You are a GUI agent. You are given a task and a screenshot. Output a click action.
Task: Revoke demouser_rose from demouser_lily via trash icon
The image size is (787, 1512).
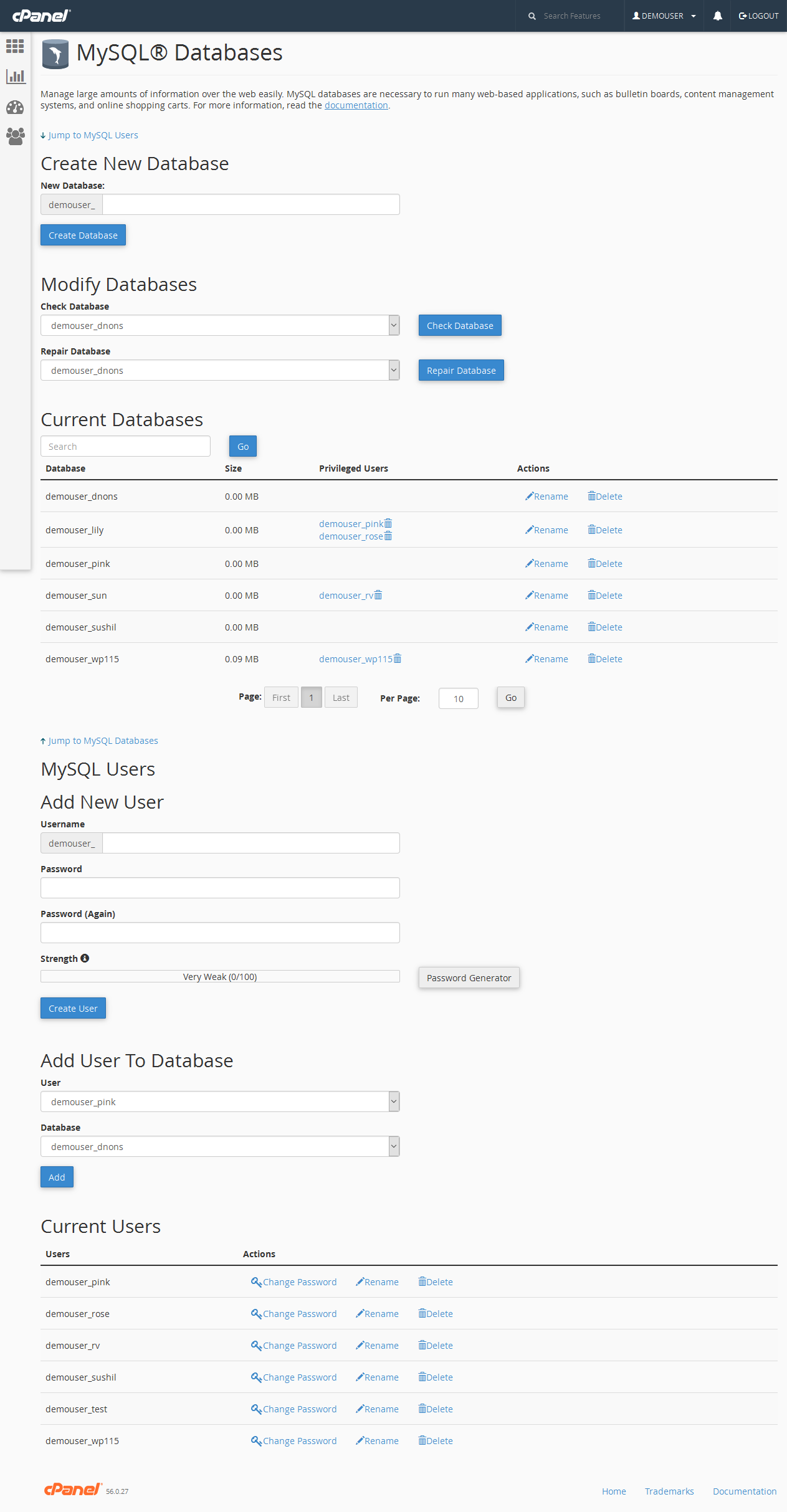[x=388, y=536]
